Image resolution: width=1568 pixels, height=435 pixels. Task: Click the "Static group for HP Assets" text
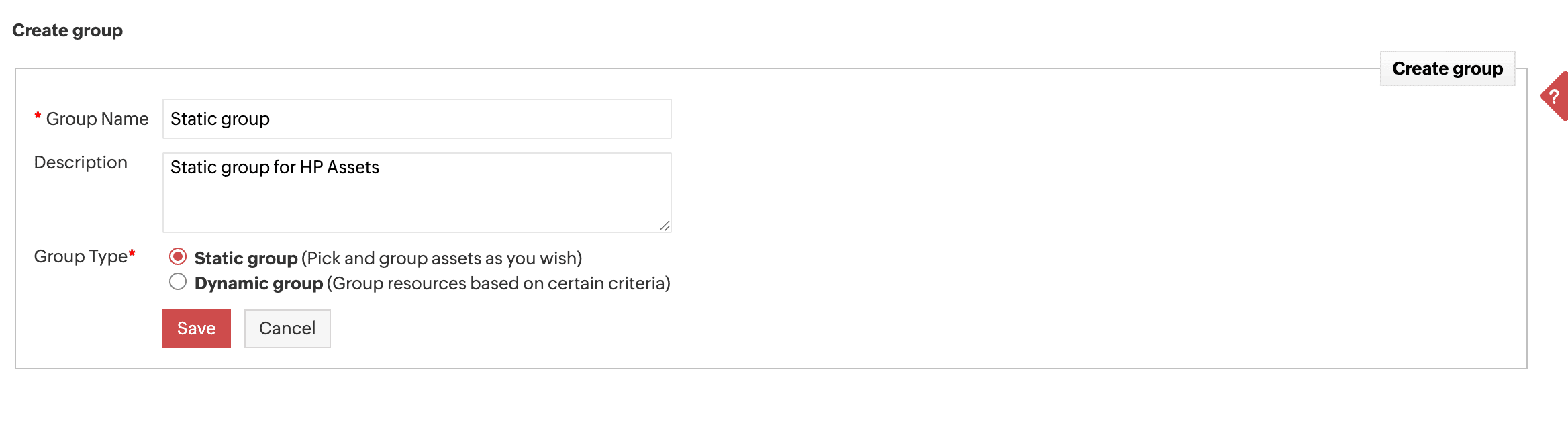coord(275,167)
